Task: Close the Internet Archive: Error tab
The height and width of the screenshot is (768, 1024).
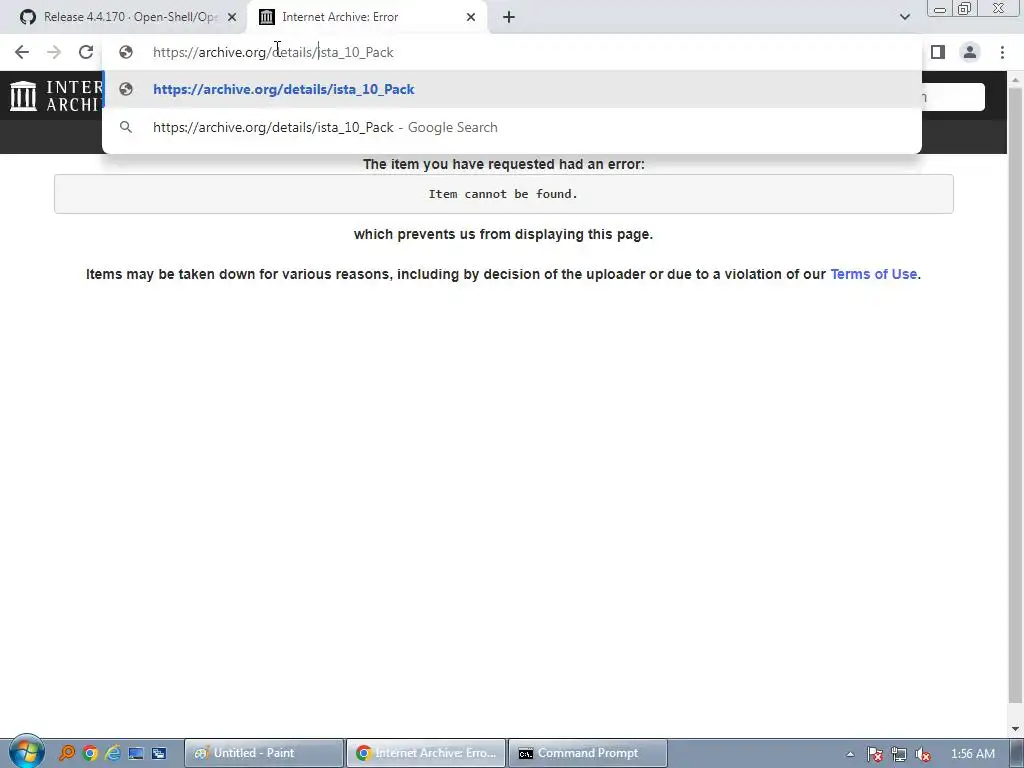Action: tap(471, 17)
